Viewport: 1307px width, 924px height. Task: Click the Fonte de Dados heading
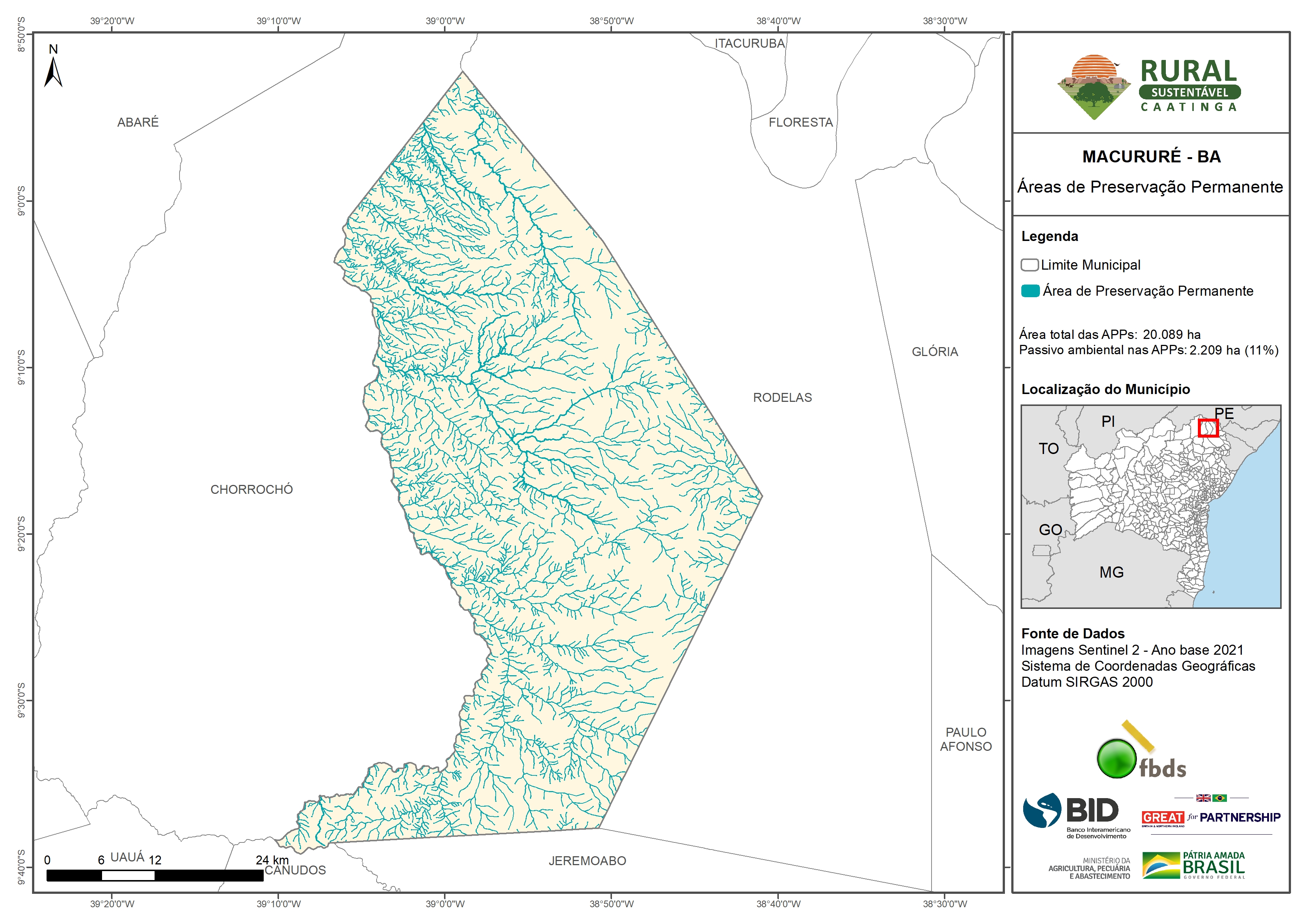pyautogui.click(x=1072, y=634)
